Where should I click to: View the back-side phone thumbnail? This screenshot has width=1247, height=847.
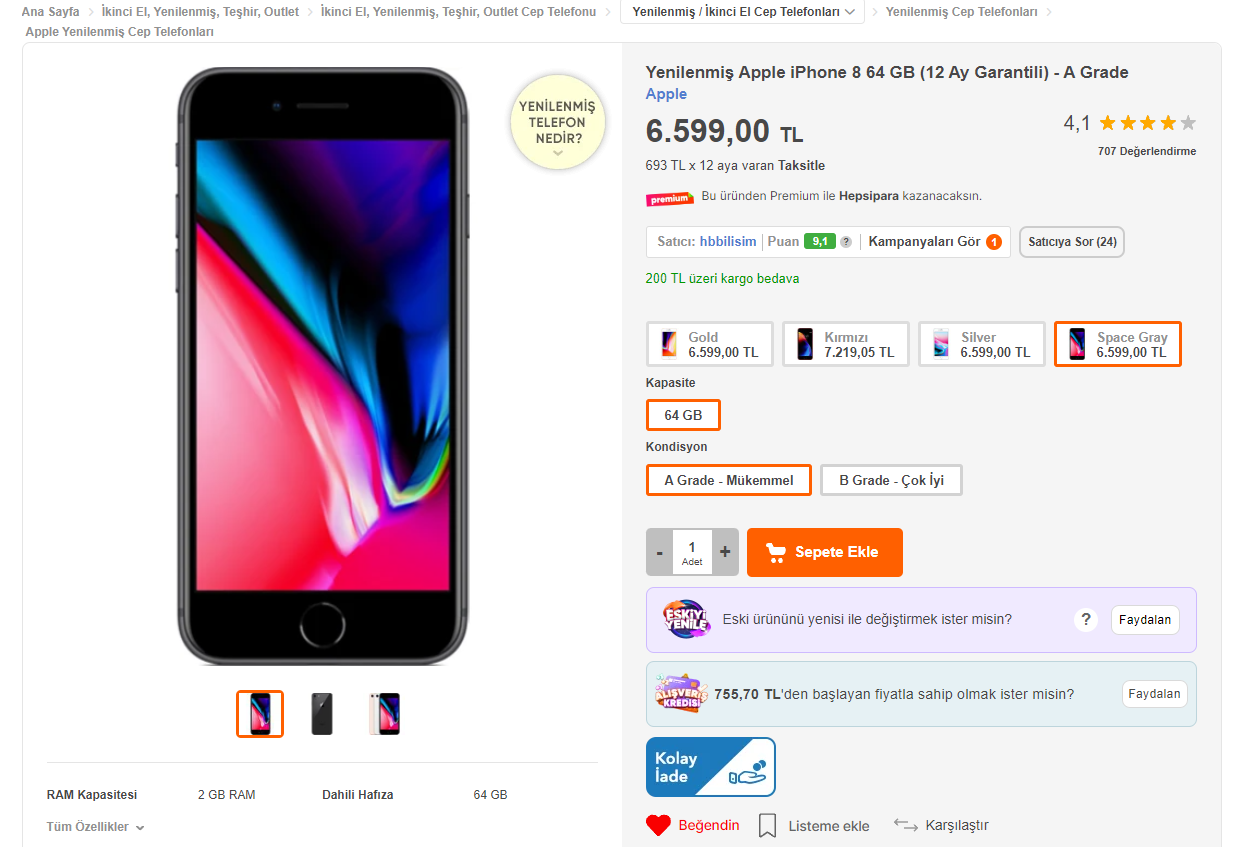(322, 714)
